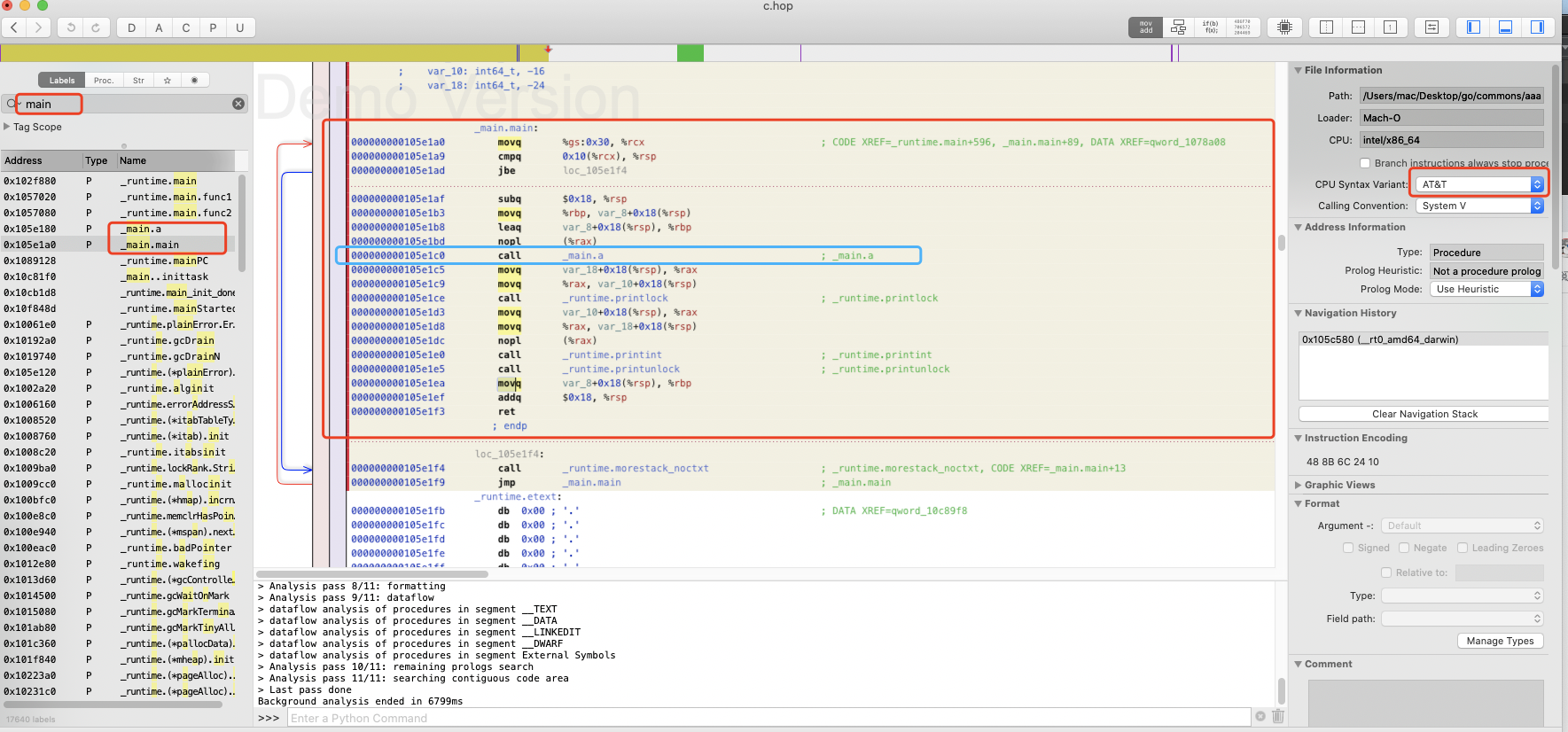Click green segment in navigation color bar
This screenshot has height=732, width=1568.
click(x=690, y=53)
